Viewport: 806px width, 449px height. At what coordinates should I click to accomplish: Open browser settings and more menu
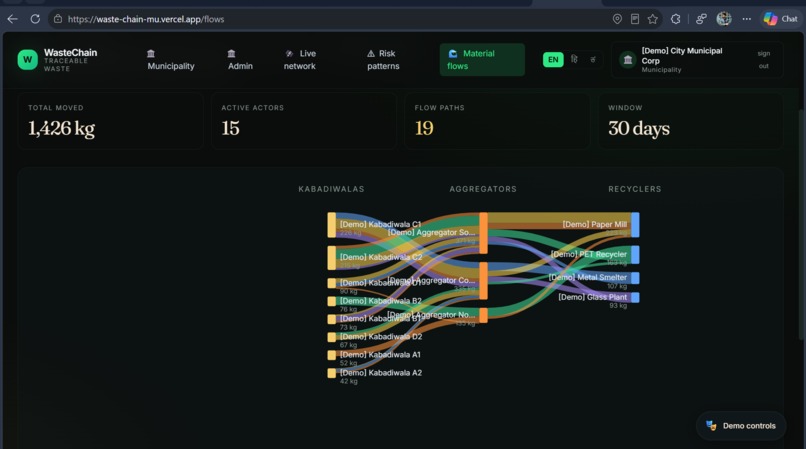pyautogui.click(x=746, y=19)
